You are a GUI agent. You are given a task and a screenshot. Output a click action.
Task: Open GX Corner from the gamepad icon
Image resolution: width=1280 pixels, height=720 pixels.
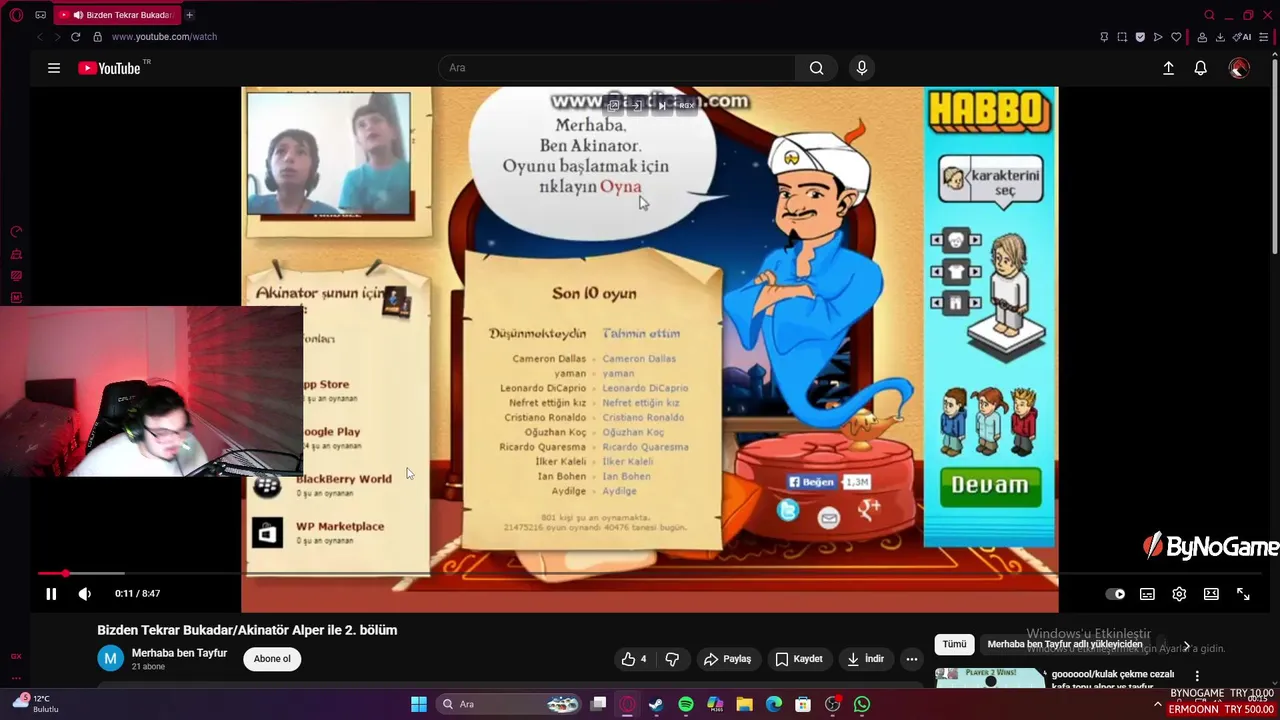[40, 15]
